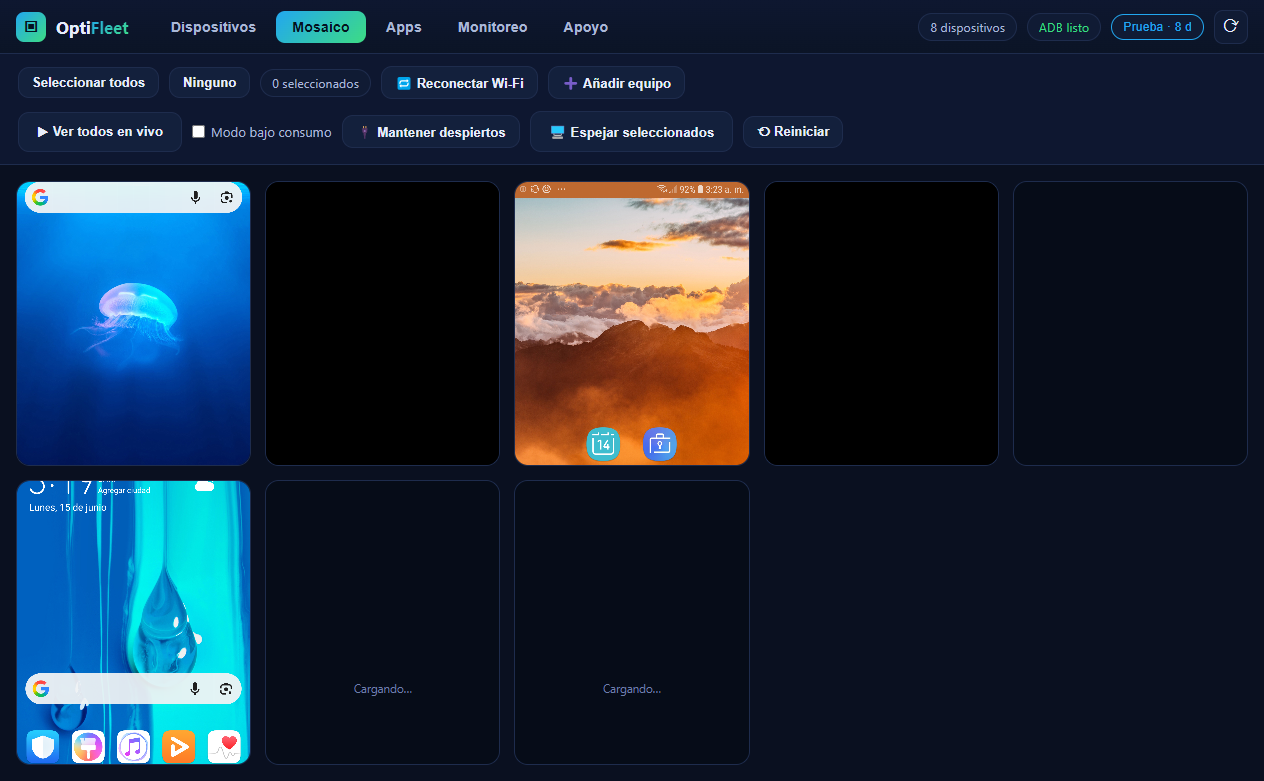Click the Ninguno button
1264x781 pixels.
tap(210, 82)
